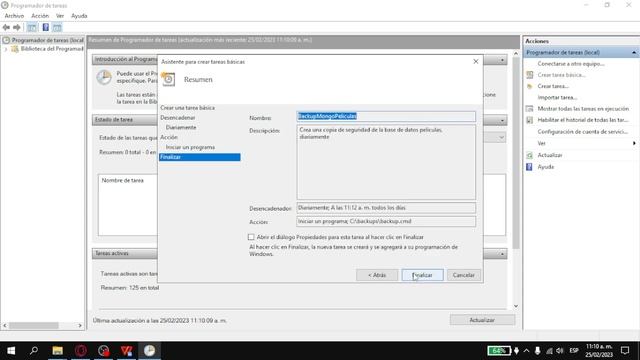The image size is (640, 360).
Task: Click the battery percentage indicator
Action: pos(499,351)
